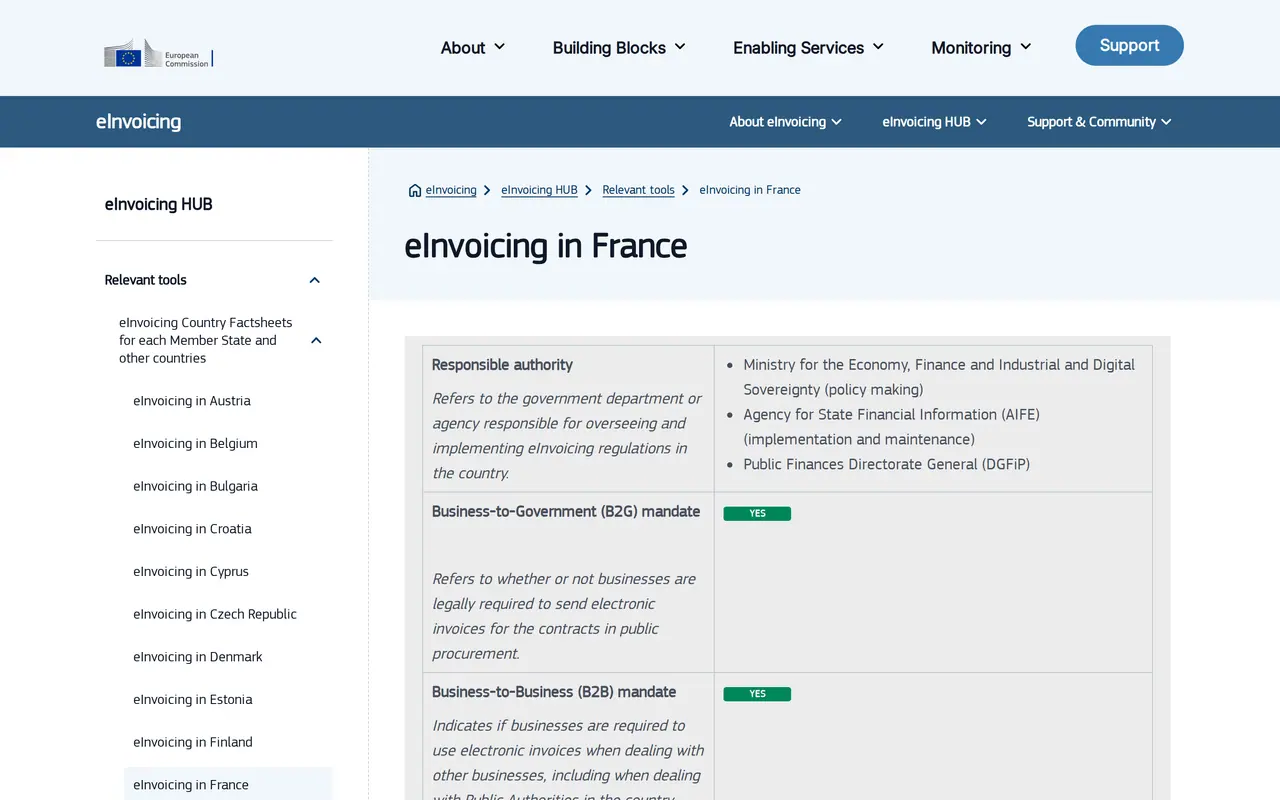Image resolution: width=1280 pixels, height=800 pixels.
Task: Go to eInvoicing in Czech Republic
Action: [x=215, y=614]
